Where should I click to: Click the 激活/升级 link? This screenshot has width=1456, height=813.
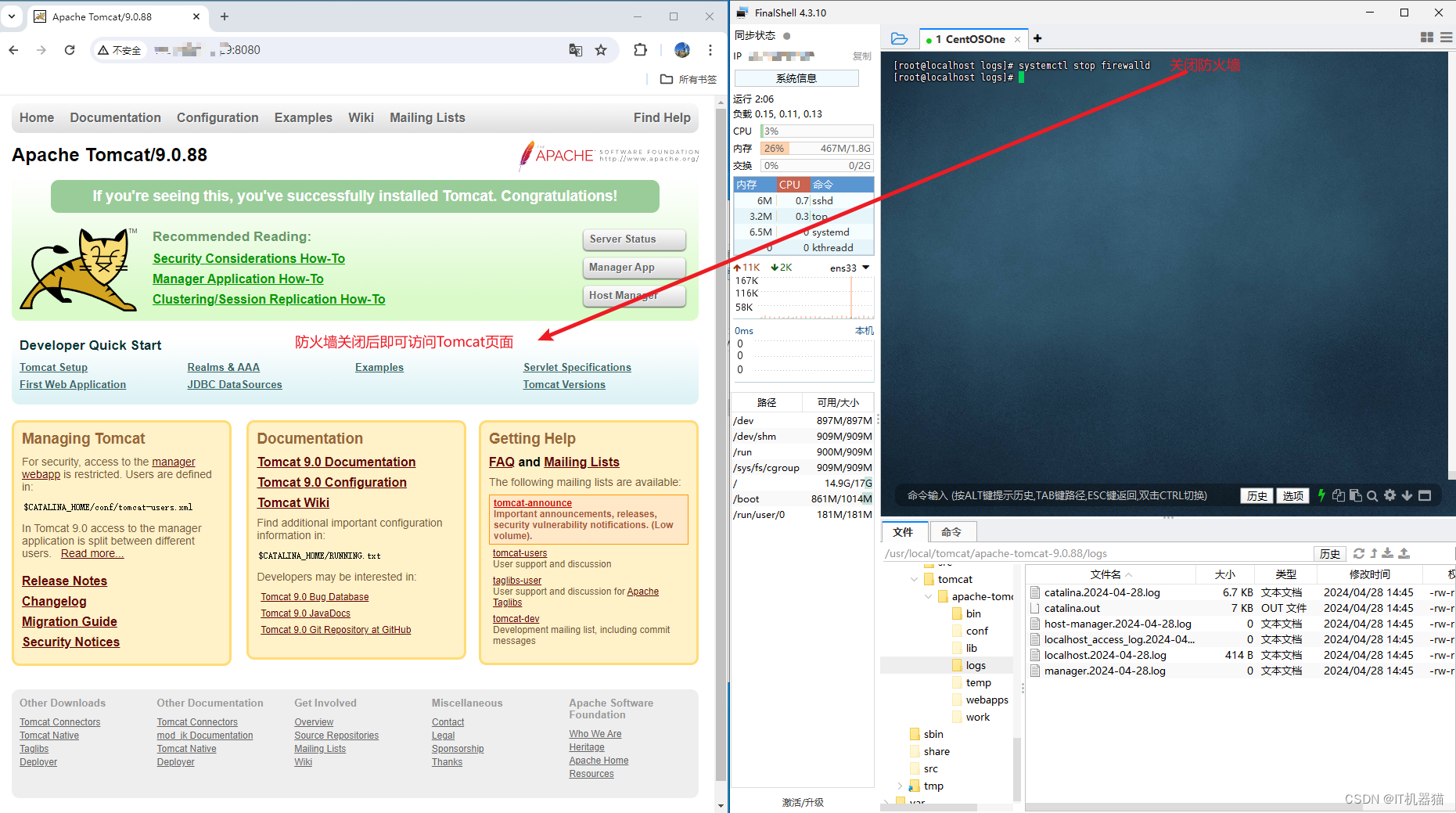click(803, 802)
